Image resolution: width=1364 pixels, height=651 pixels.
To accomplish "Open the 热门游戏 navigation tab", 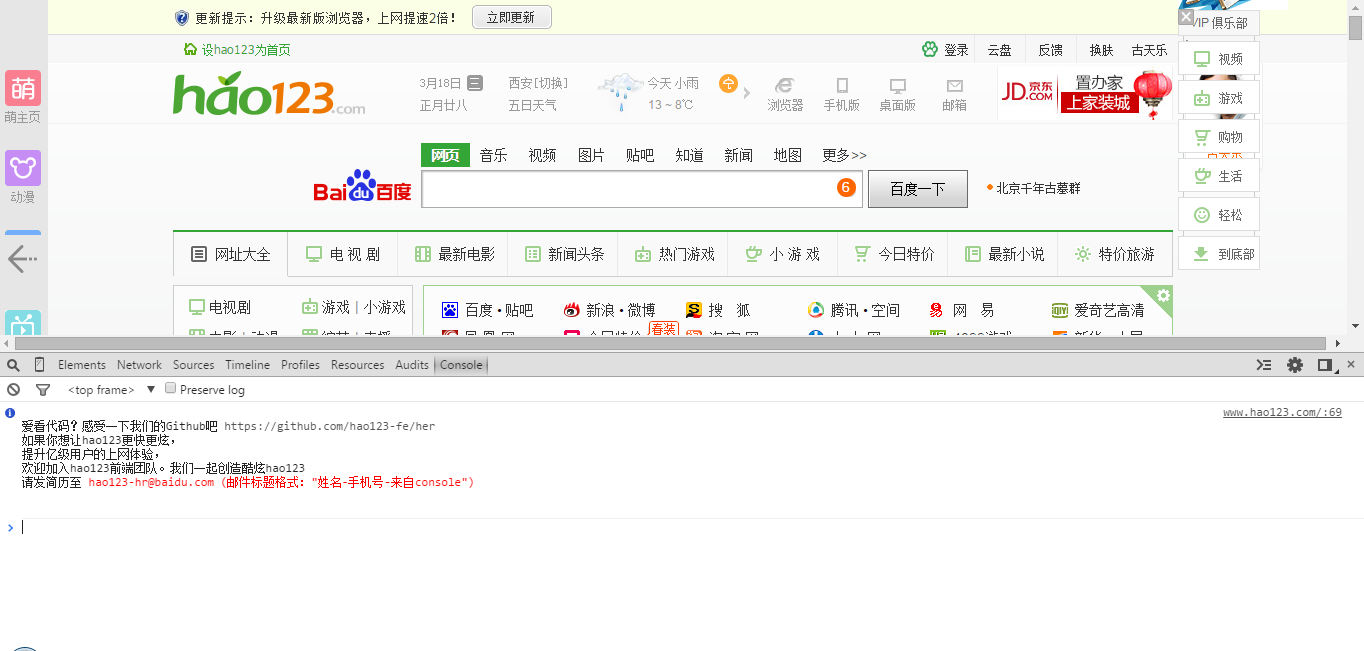I will [674, 254].
